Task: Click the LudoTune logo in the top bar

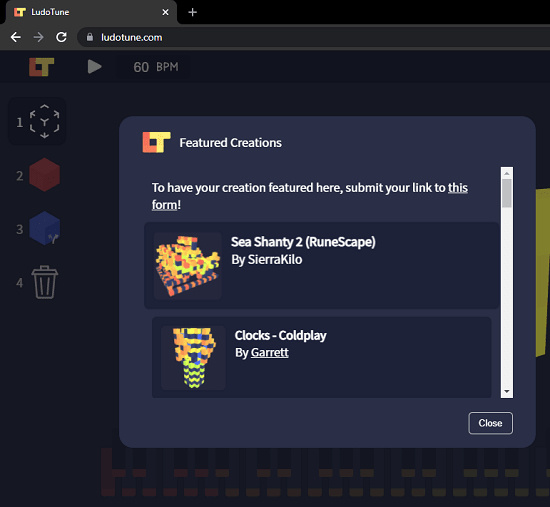Action: click(x=41, y=67)
